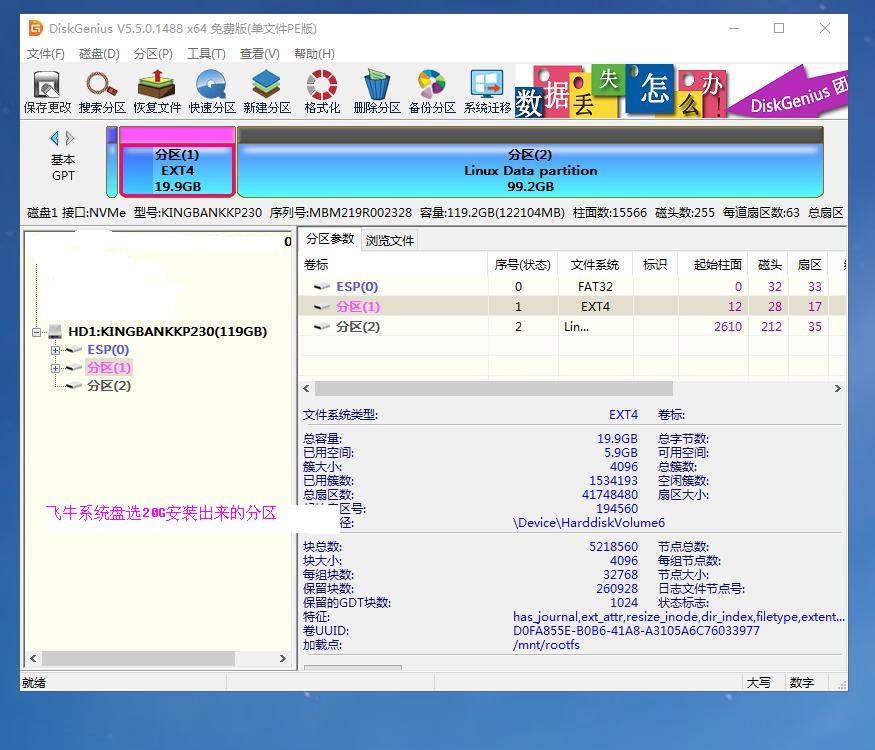
Task: Click the 文件系统 column header
Action: coord(595,265)
